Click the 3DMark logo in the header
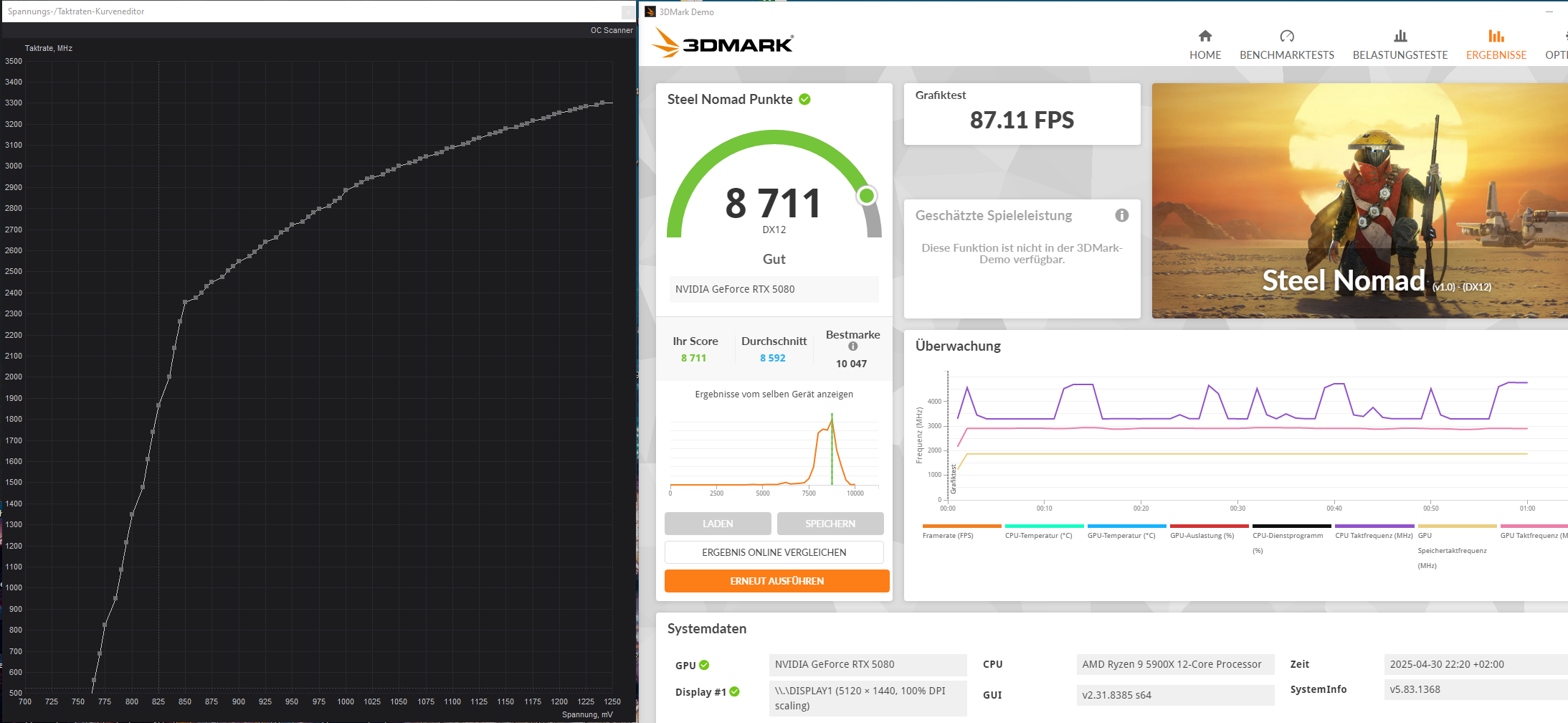This screenshot has width=1568, height=723. pyautogui.click(x=723, y=43)
